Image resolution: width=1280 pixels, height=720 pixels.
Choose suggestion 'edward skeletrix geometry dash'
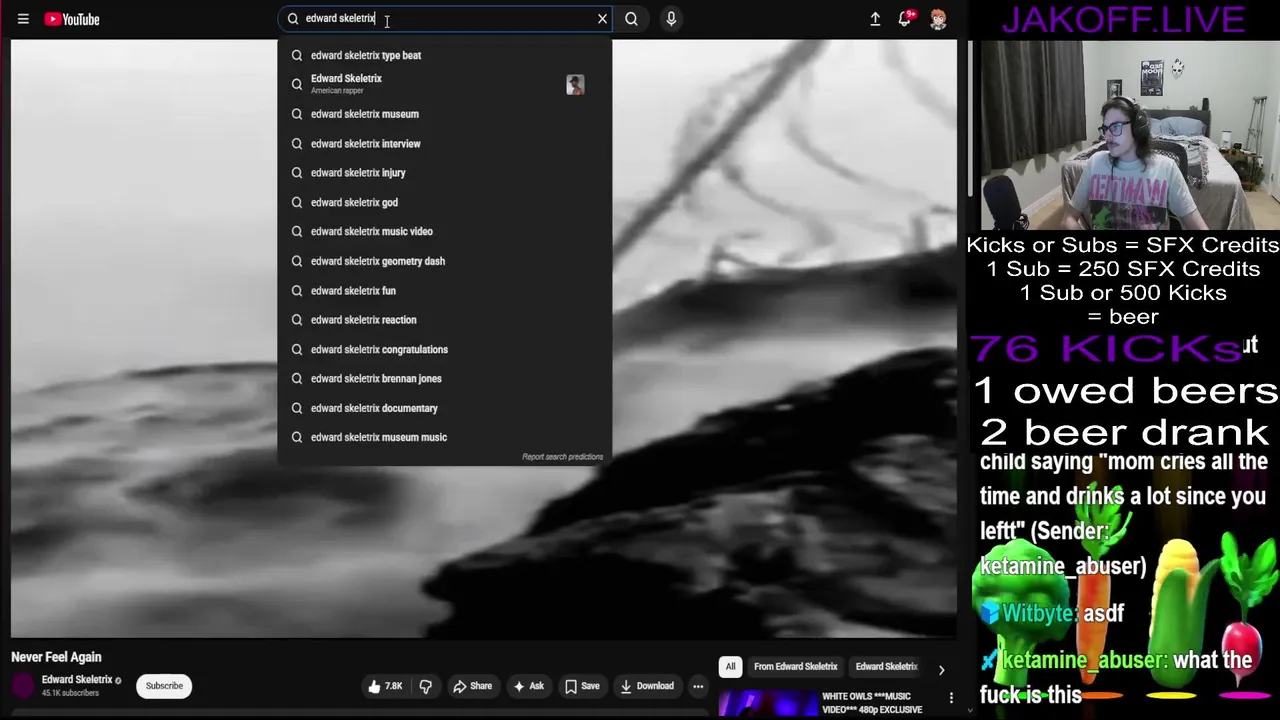445,261
